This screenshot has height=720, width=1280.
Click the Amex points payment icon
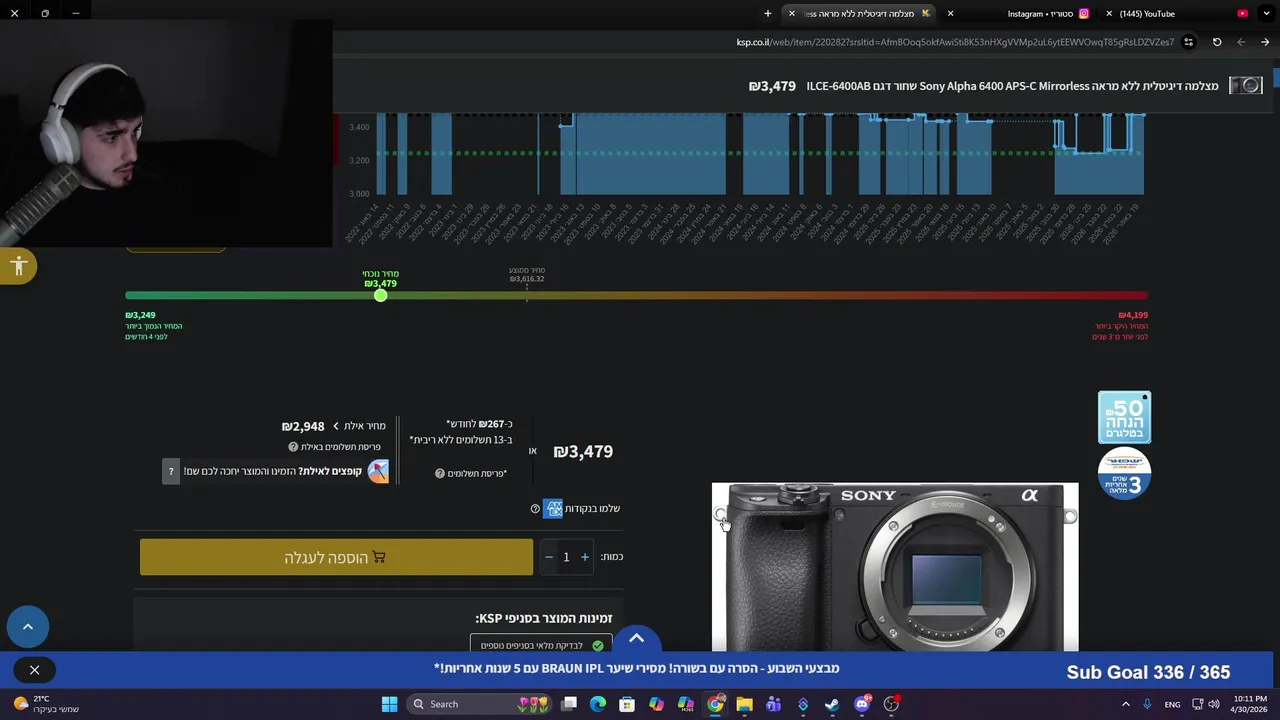[x=553, y=509]
